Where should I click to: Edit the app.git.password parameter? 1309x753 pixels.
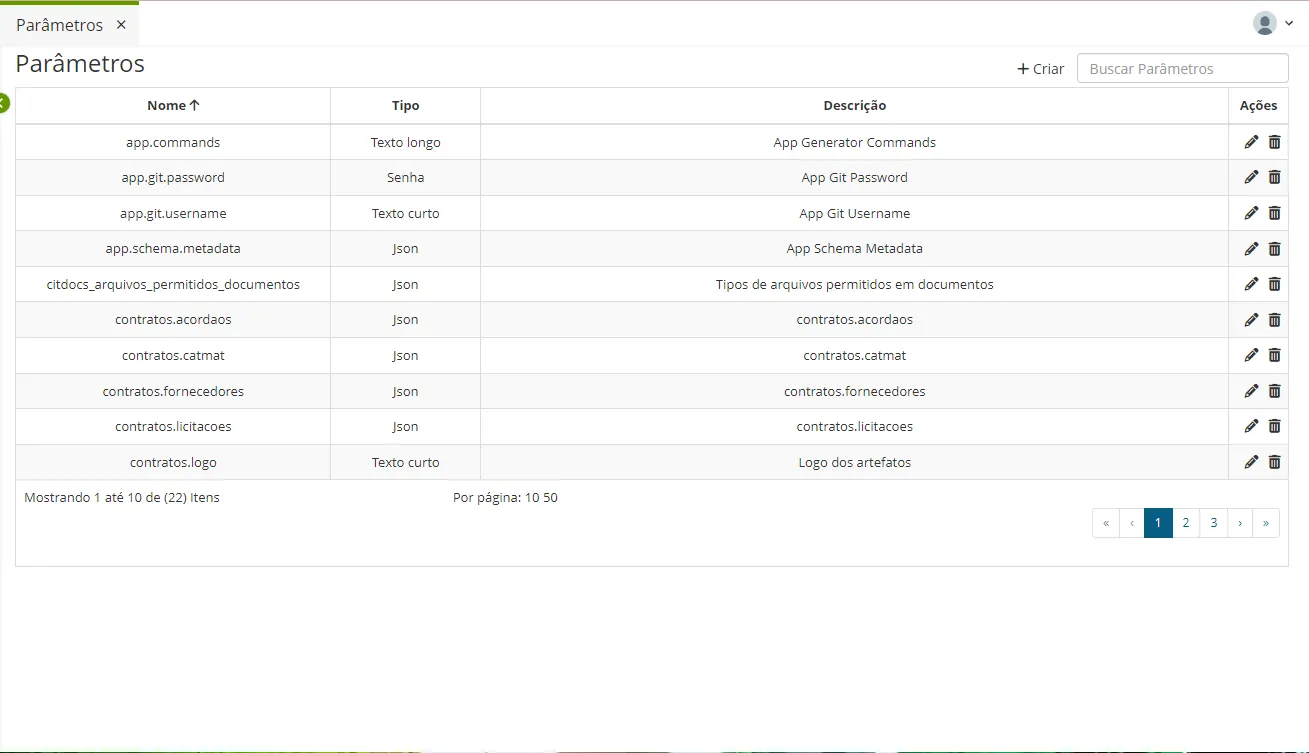(1251, 177)
